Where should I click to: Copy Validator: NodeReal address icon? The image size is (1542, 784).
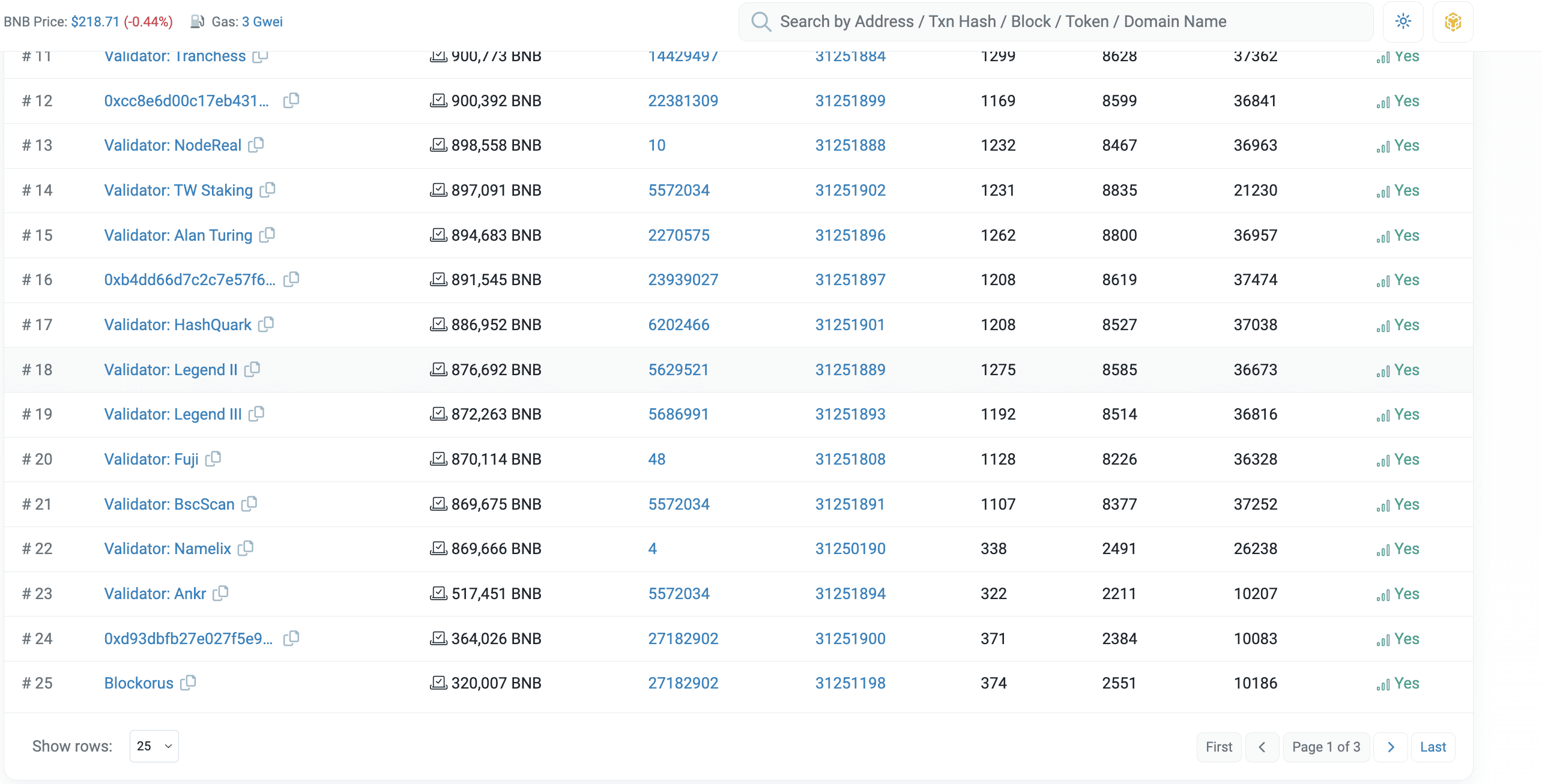(x=256, y=145)
